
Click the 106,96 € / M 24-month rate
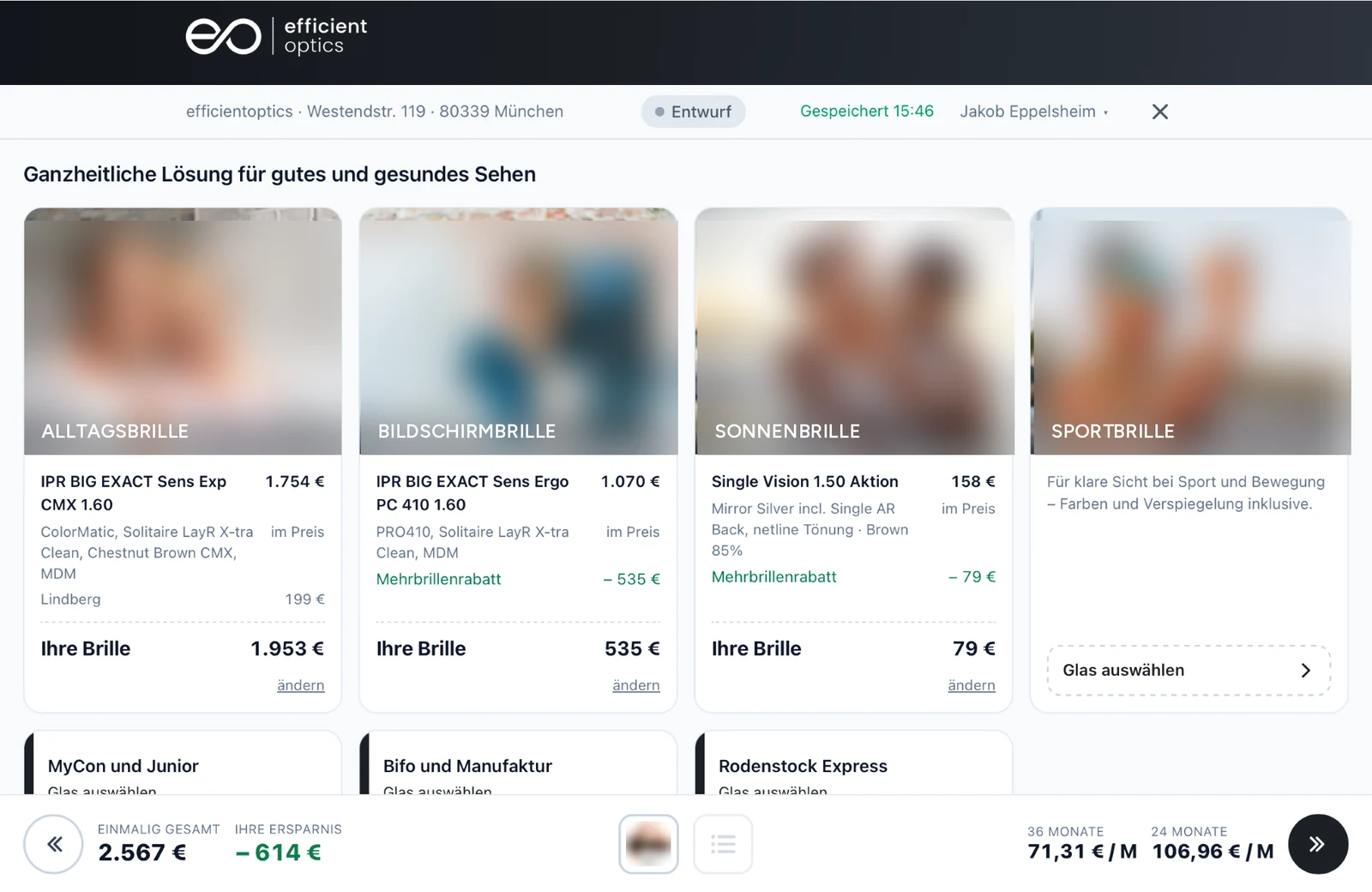click(1213, 852)
